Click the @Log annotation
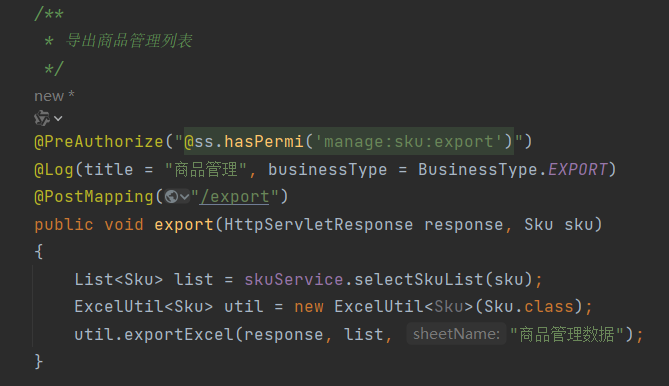Viewport: 669px width, 386px height. tap(54, 169)
